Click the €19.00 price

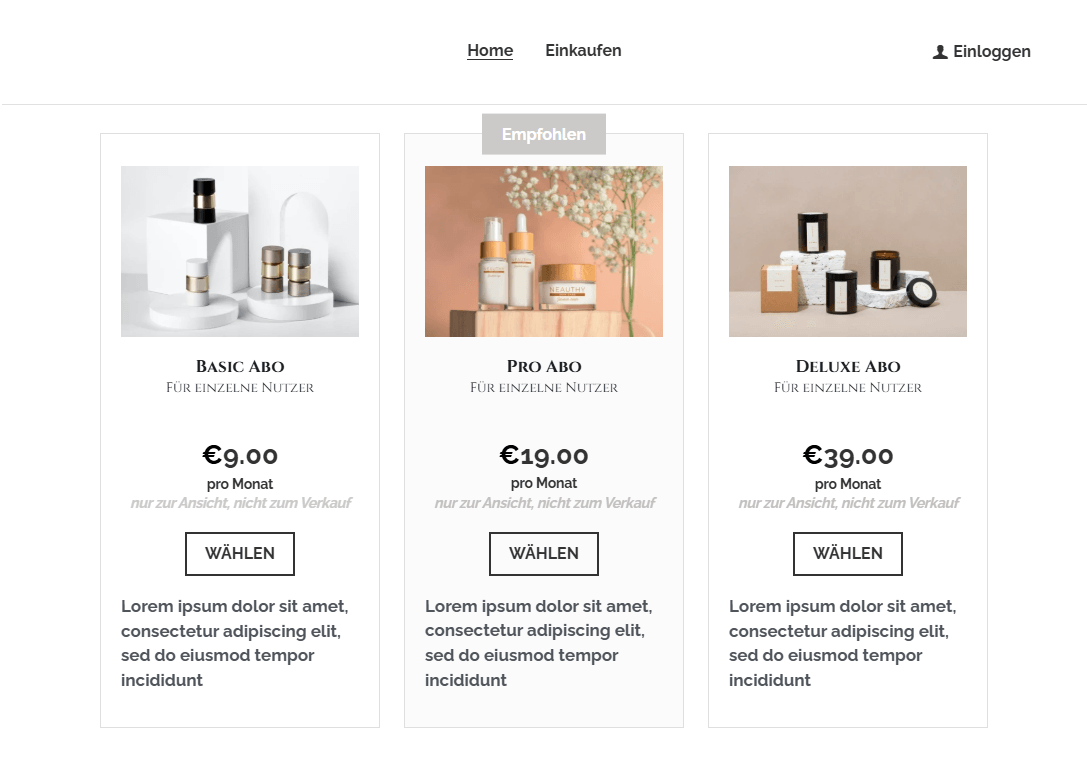544,455
